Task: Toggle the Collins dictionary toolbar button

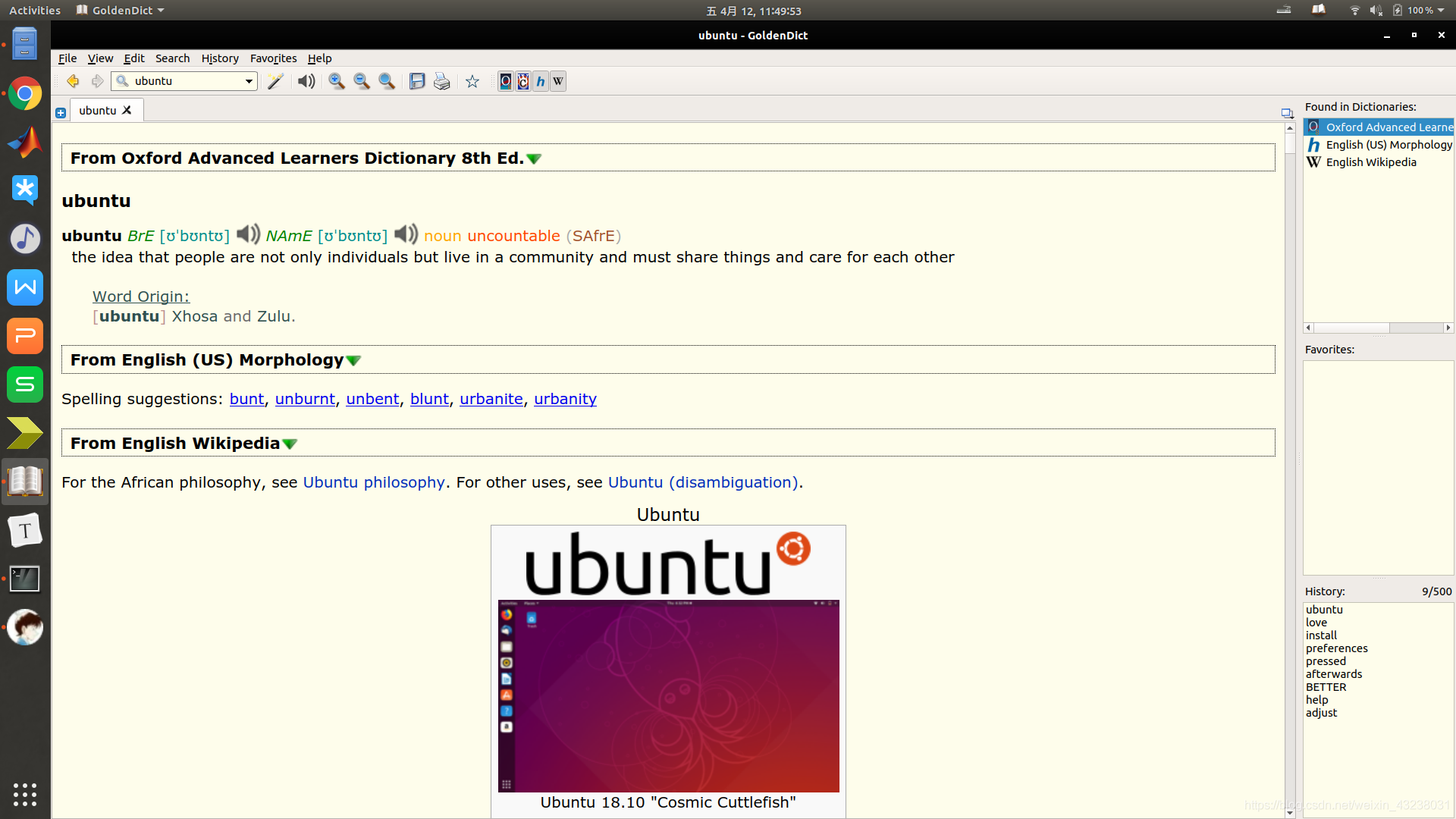Action: pos(523,81)
